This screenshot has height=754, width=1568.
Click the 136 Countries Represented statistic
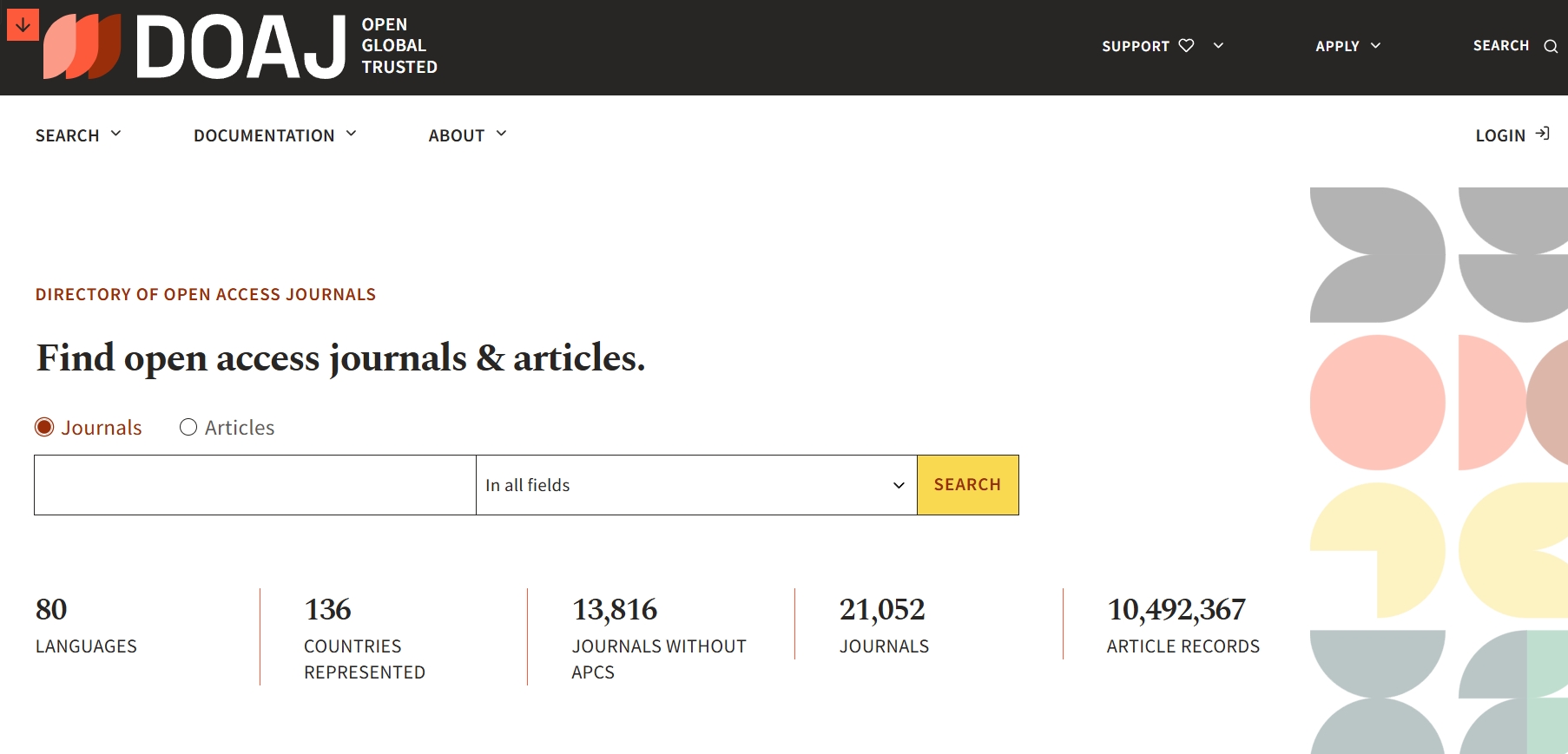coord(365,638)
